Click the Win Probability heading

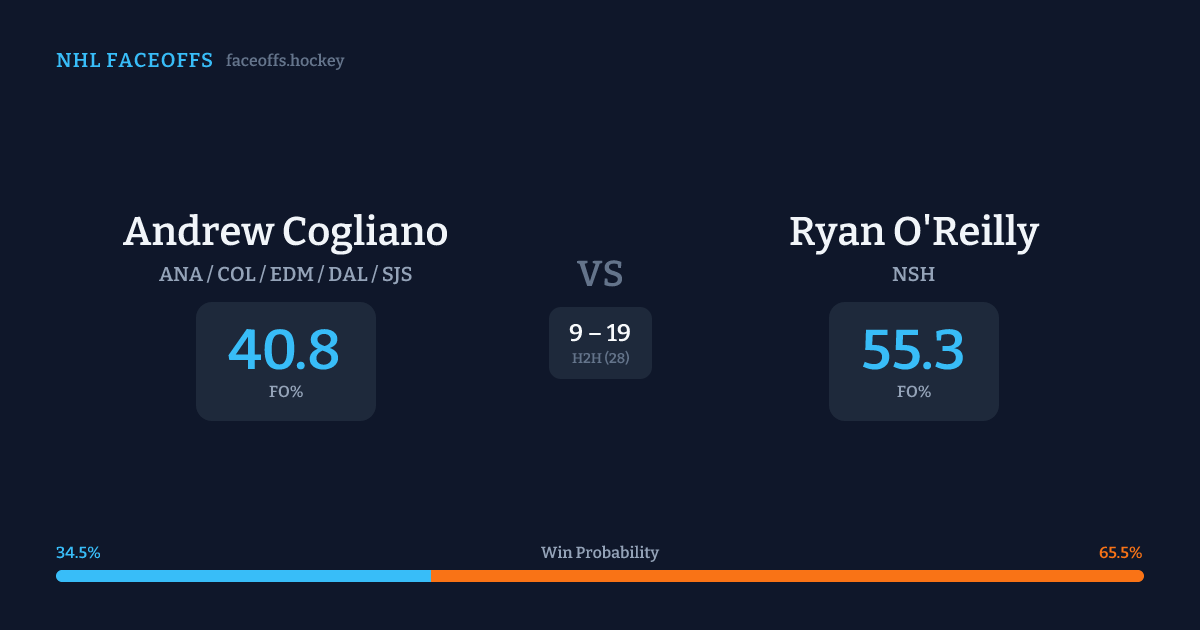tap(600, 553)
